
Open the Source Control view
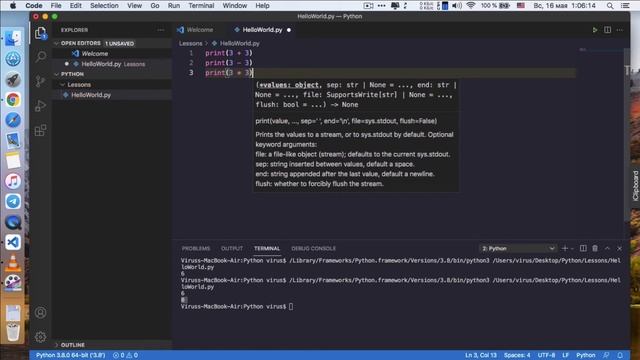pos(40,81)
